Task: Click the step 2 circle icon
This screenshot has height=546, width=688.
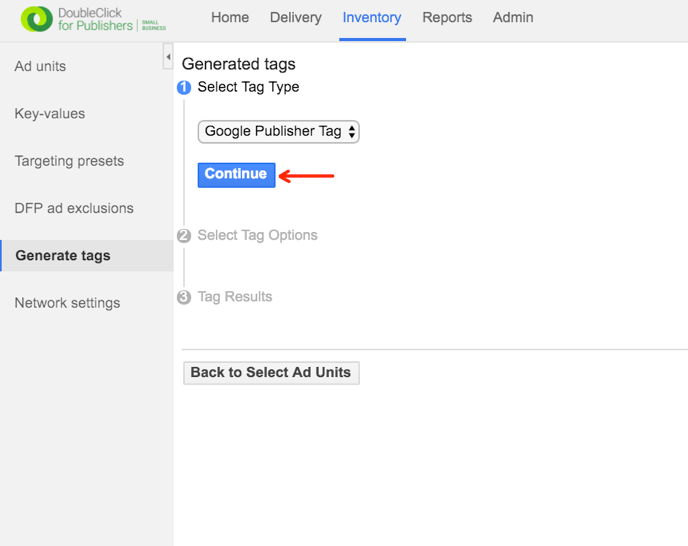Action: 184,236
